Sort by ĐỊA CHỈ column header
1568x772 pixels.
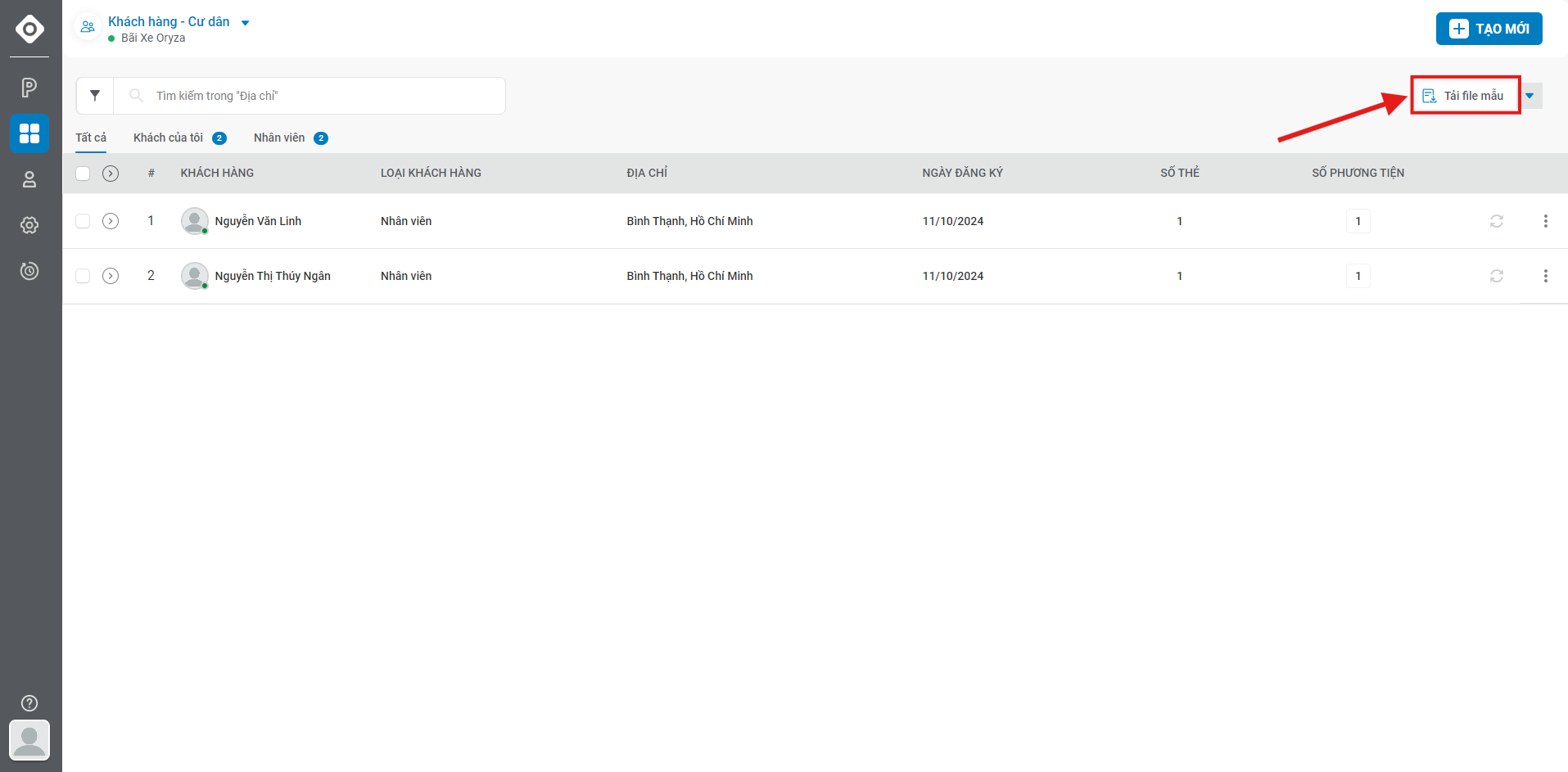click(x=647, y=173)
